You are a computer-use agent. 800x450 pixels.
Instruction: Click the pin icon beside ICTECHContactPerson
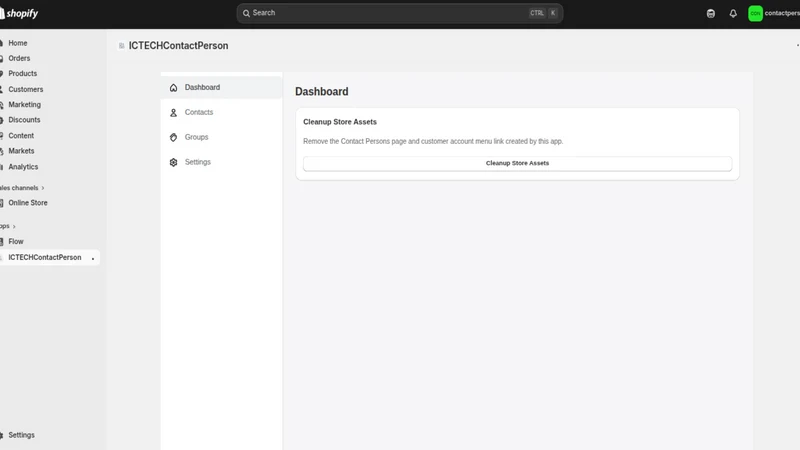93,258
